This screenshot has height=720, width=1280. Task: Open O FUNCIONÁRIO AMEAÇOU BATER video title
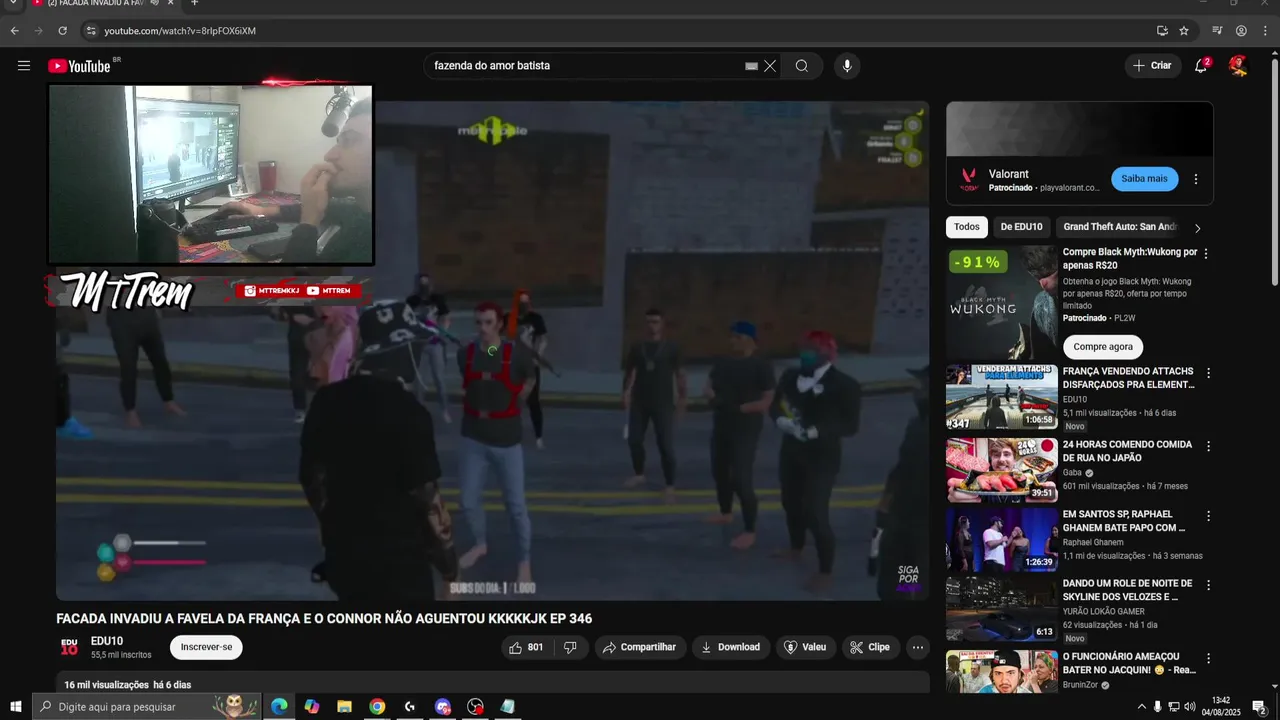pyautogui.click(x=1130, y=663)
